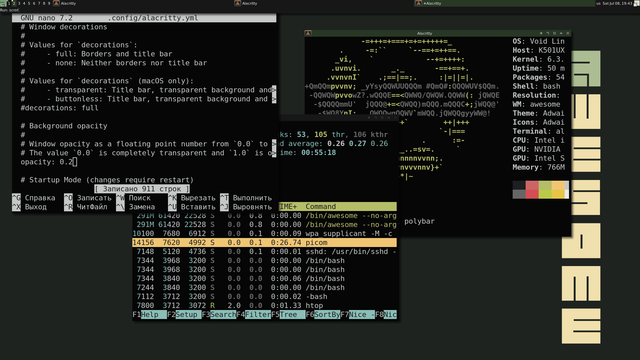Viewport: 640px width, 360px height.
Task: Toggle maximize on the neofetch Alacritty window
Action: [548, 33]
